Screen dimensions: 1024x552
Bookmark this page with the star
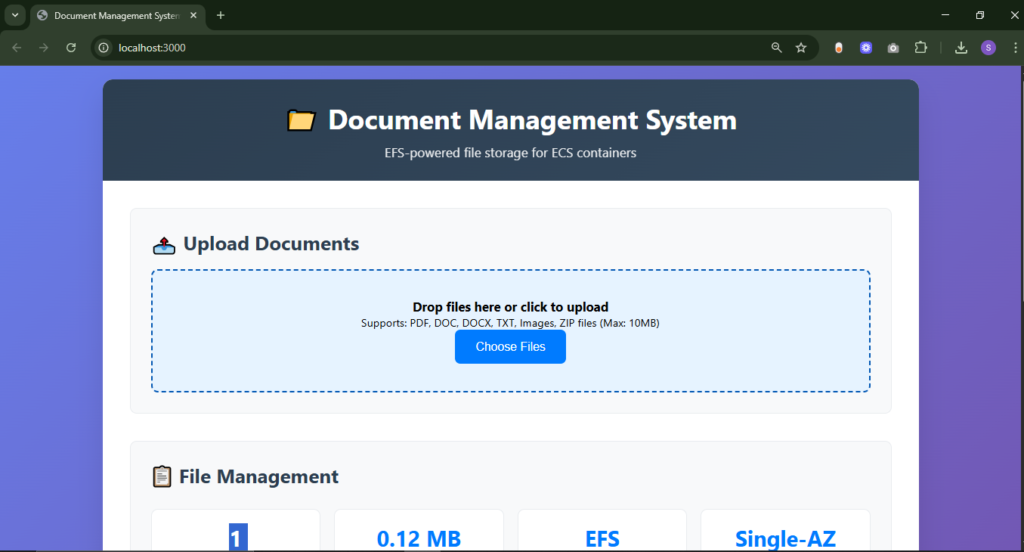point(801,48)
